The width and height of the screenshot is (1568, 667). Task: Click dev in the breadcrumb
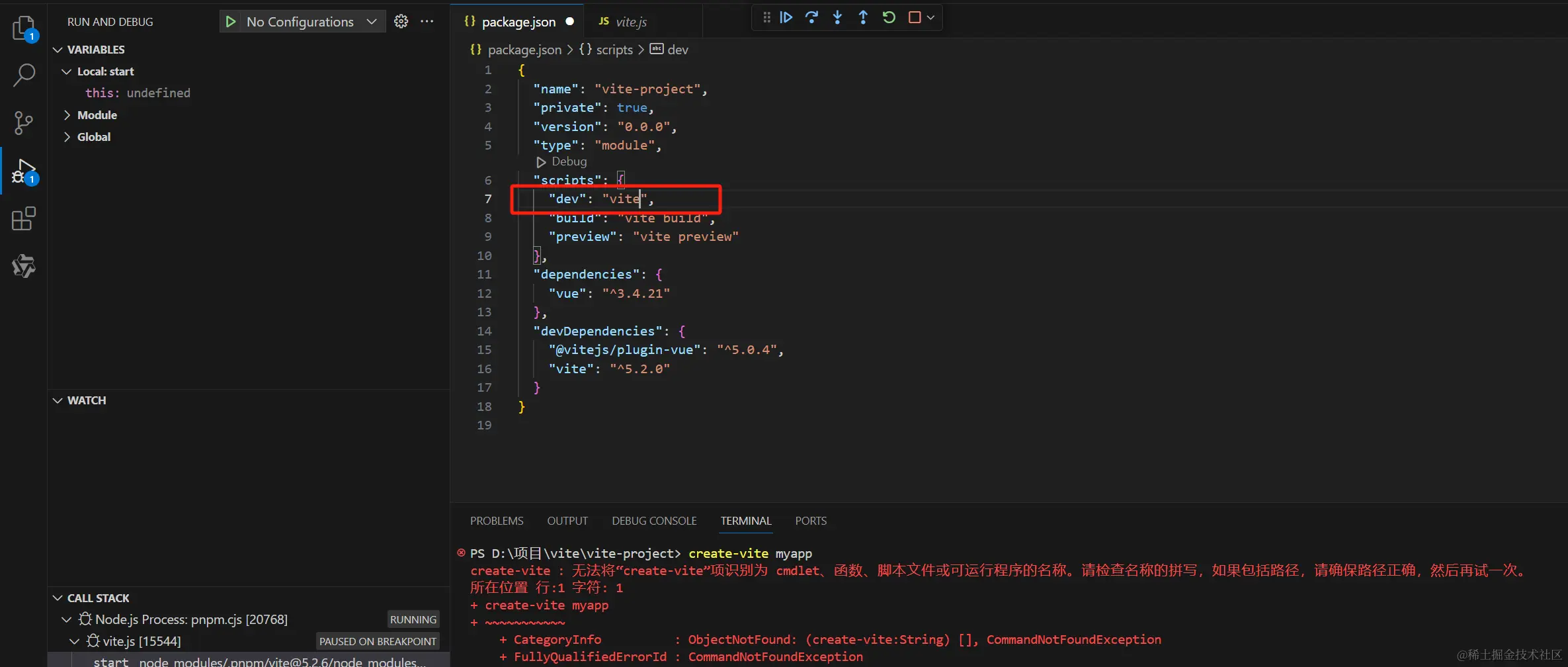point(678,50)
